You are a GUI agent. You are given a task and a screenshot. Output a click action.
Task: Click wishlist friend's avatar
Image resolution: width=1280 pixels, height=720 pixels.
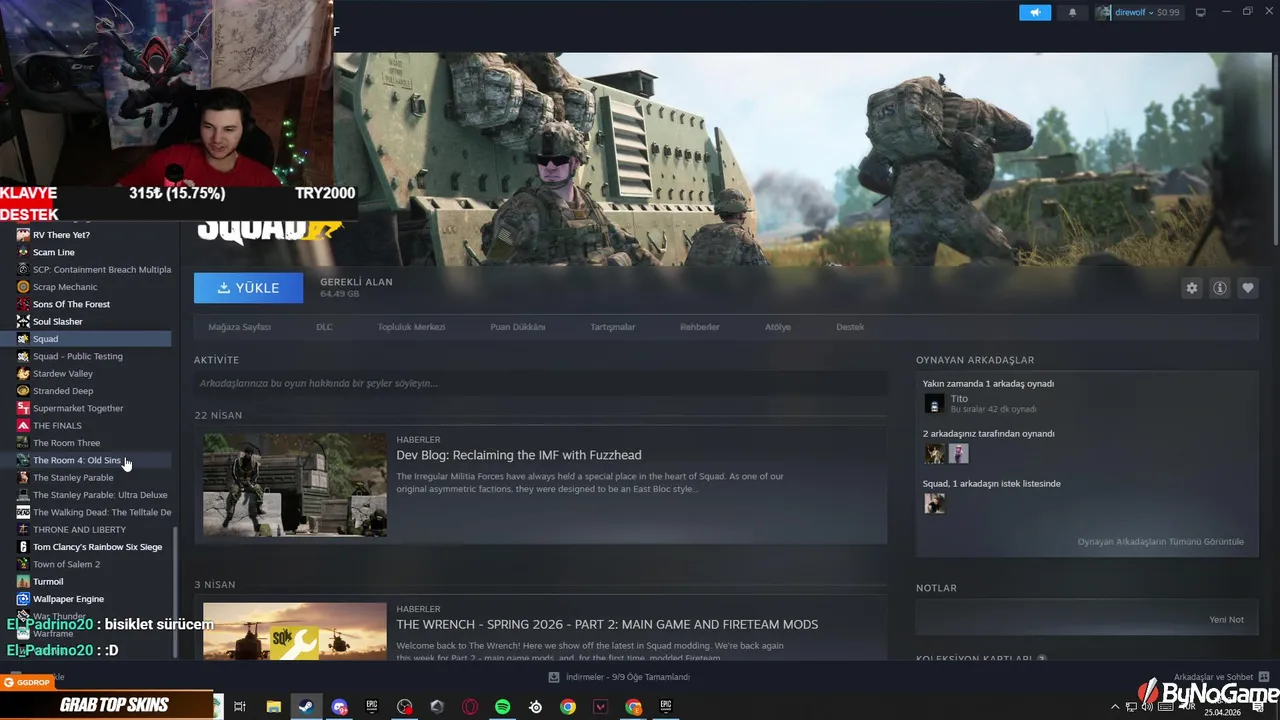pyautogui.click(x=934, y=504)
